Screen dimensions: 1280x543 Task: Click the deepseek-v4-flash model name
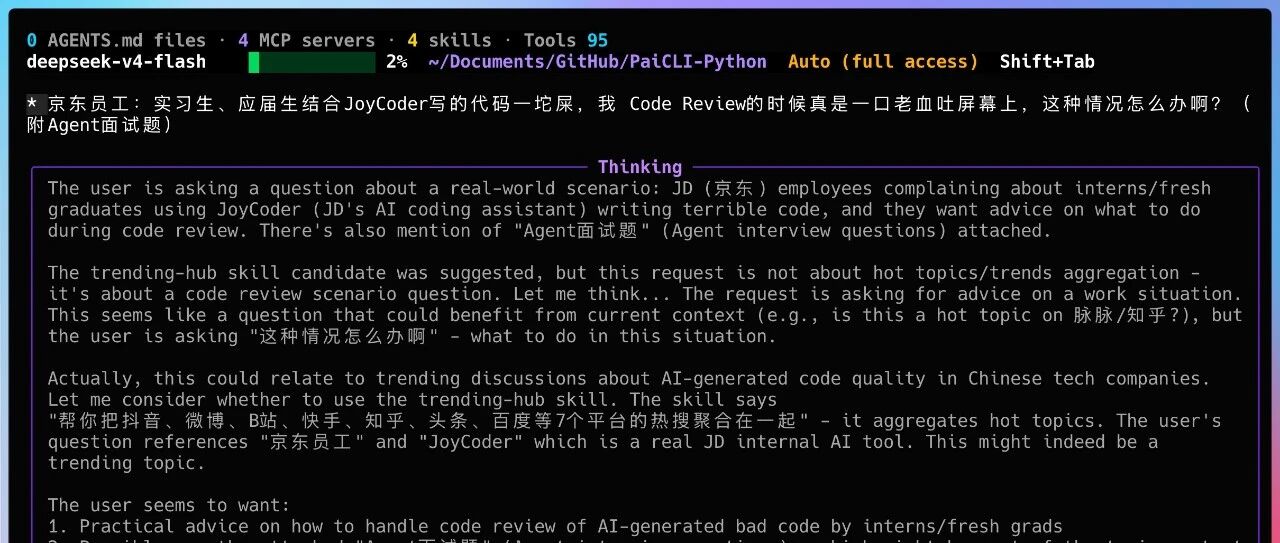(x=116, y=62)
